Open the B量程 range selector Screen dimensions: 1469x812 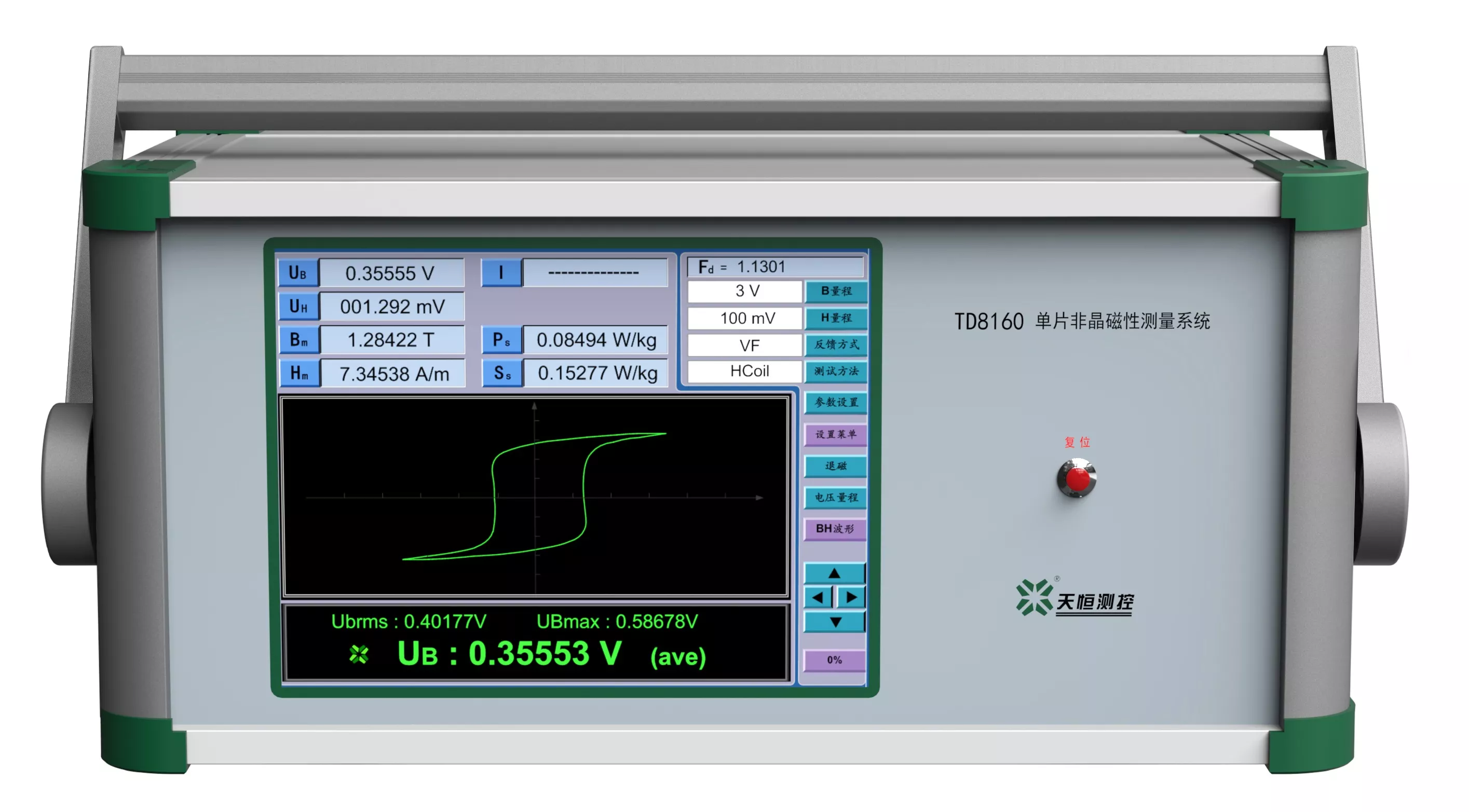835,291
